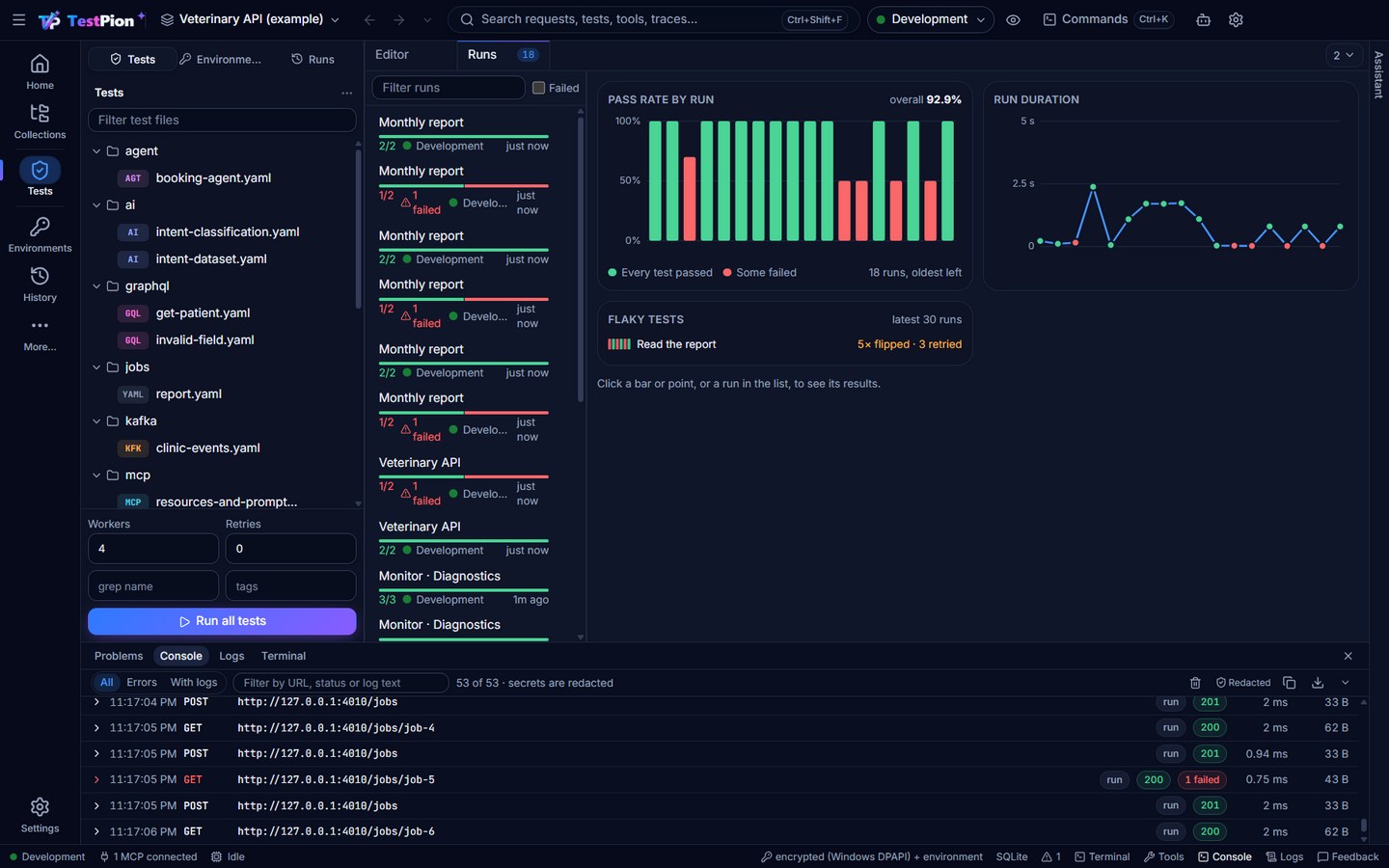The image size is (1389, 868).
Task: Open Environments in sidebar
Action: point(40,234)
